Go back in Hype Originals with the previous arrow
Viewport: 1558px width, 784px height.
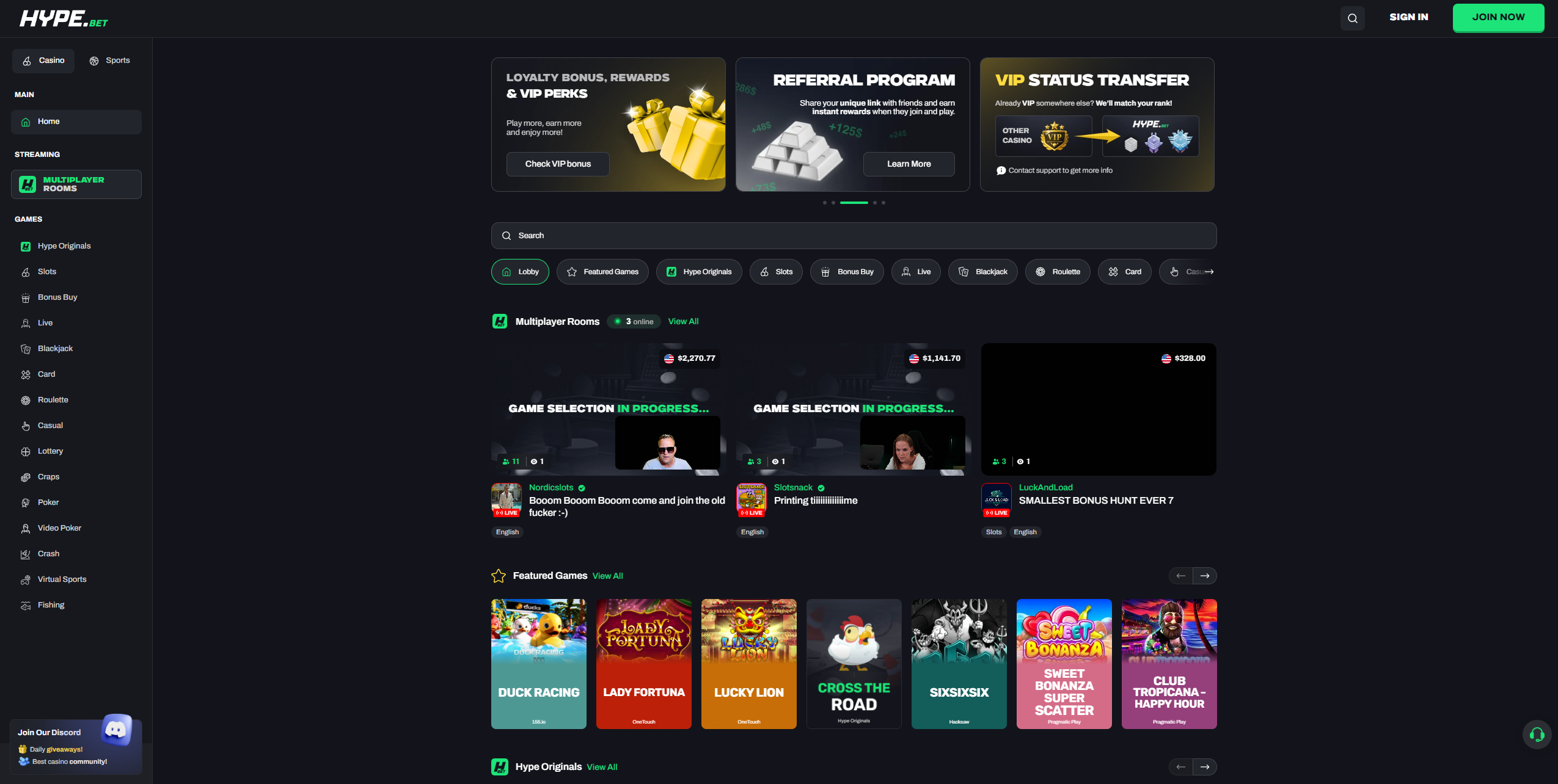click(x=1181, y=767)
